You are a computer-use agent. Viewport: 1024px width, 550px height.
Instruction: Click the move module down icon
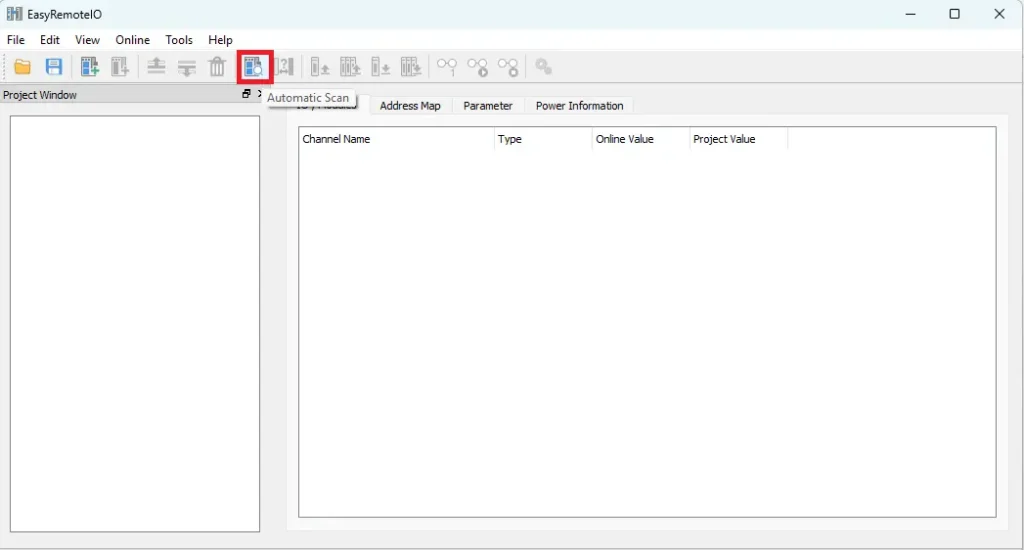tap(187, 67)
